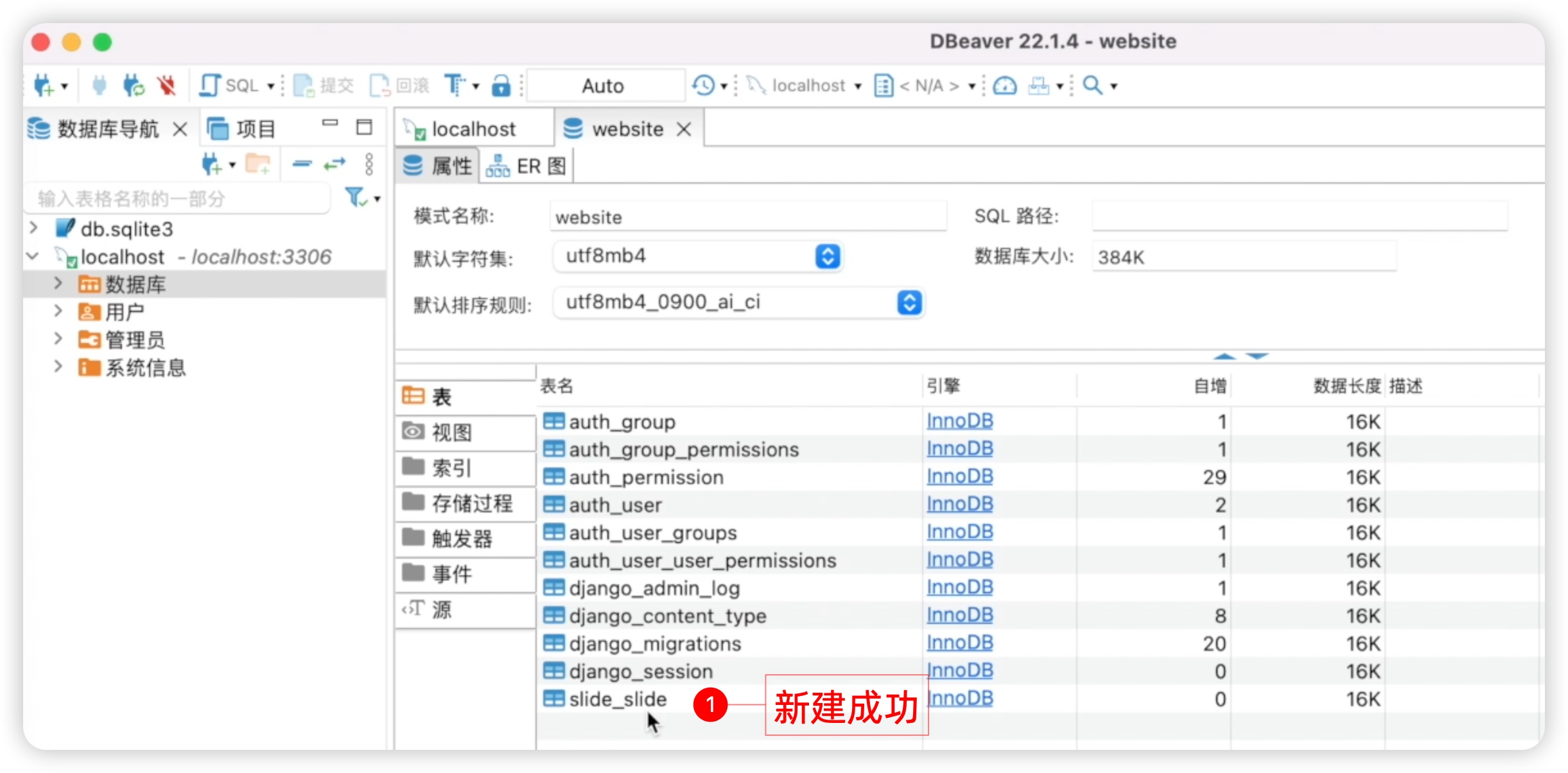Image resolution: width=1568 pixels, height=773 pixels.
Task: Select the 视图 views side tab
Action: coord(466,432)
